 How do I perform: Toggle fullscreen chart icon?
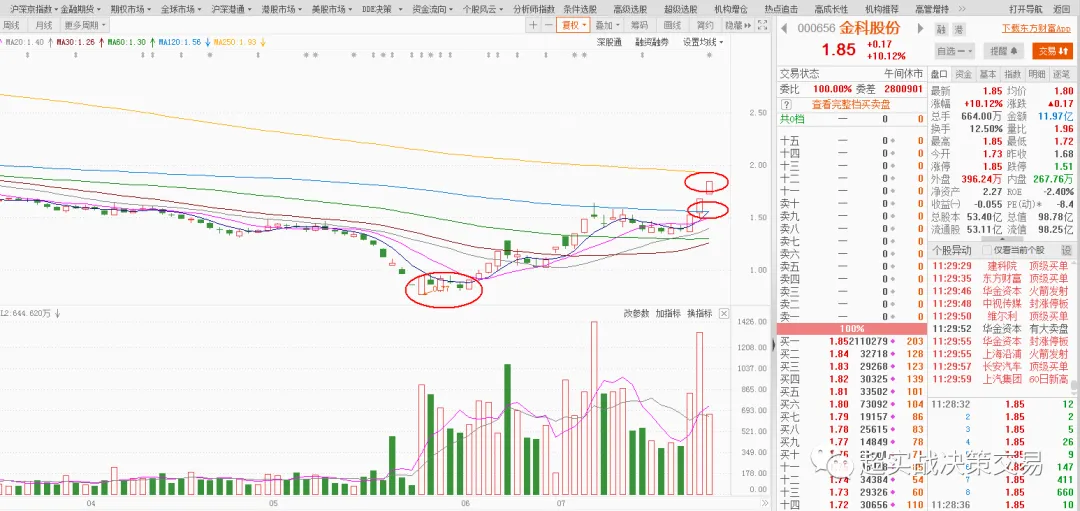click(x=762, y=25)
